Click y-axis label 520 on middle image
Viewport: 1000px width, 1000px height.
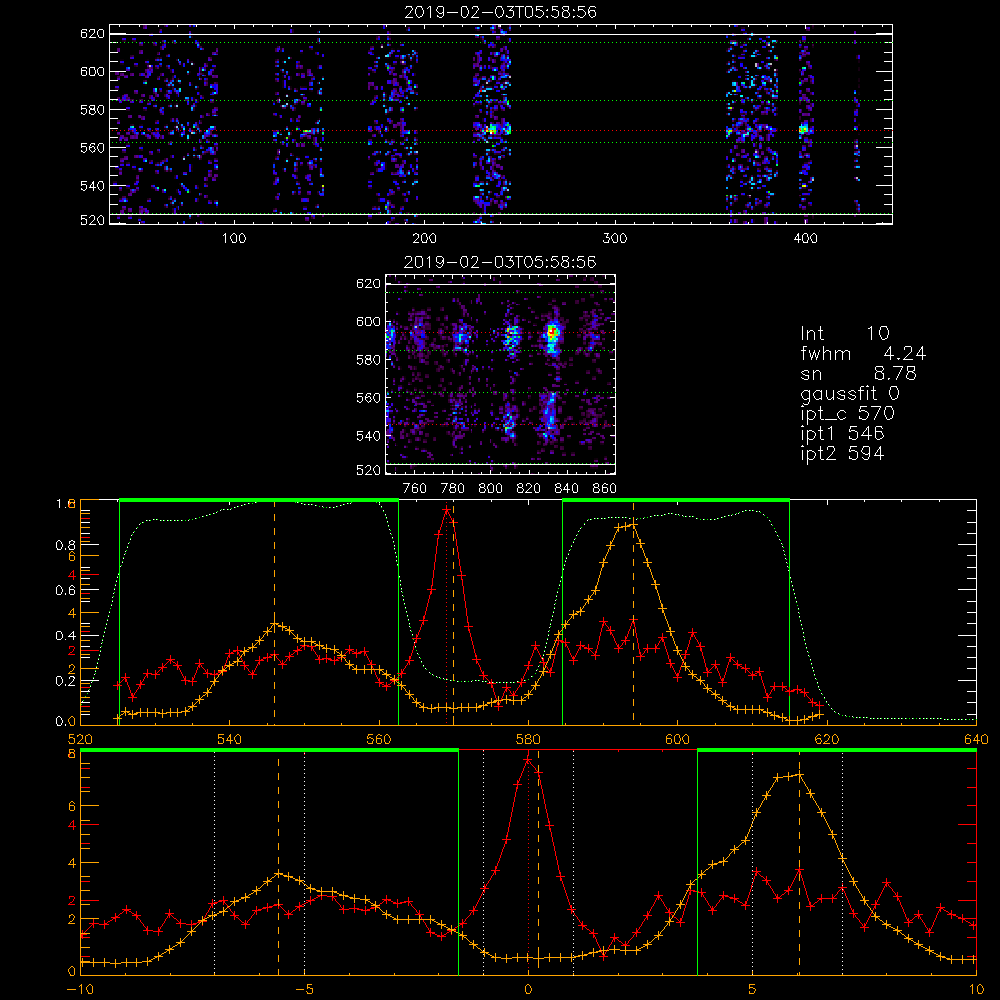click(x=369, y=470)
